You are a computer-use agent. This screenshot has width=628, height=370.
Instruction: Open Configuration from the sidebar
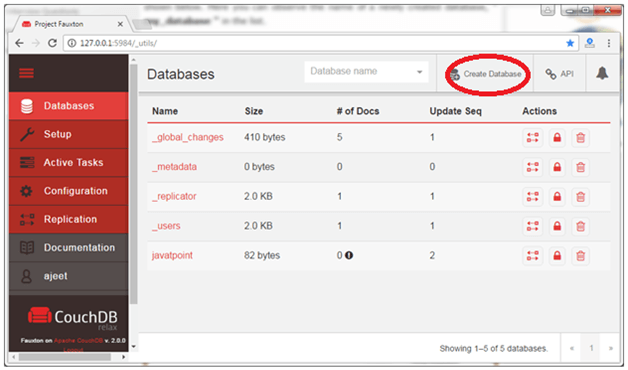[68, 191]
